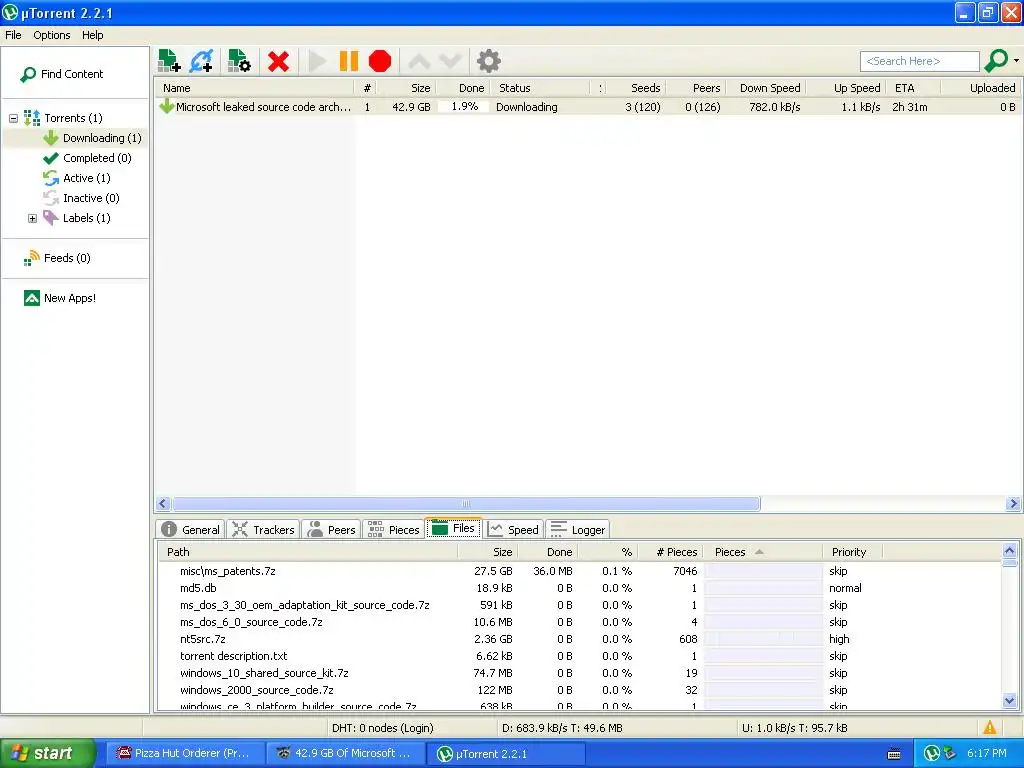Select the Microsoft leaked source code torrent row
This screenshot has width=1024, height=768.
coord(588,106)
